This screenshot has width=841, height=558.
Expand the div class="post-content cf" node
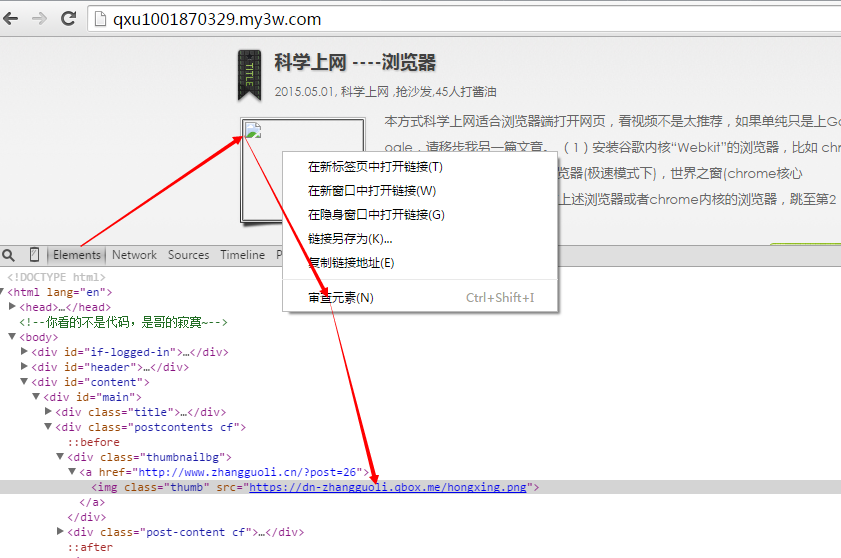(x=61, y=532)
